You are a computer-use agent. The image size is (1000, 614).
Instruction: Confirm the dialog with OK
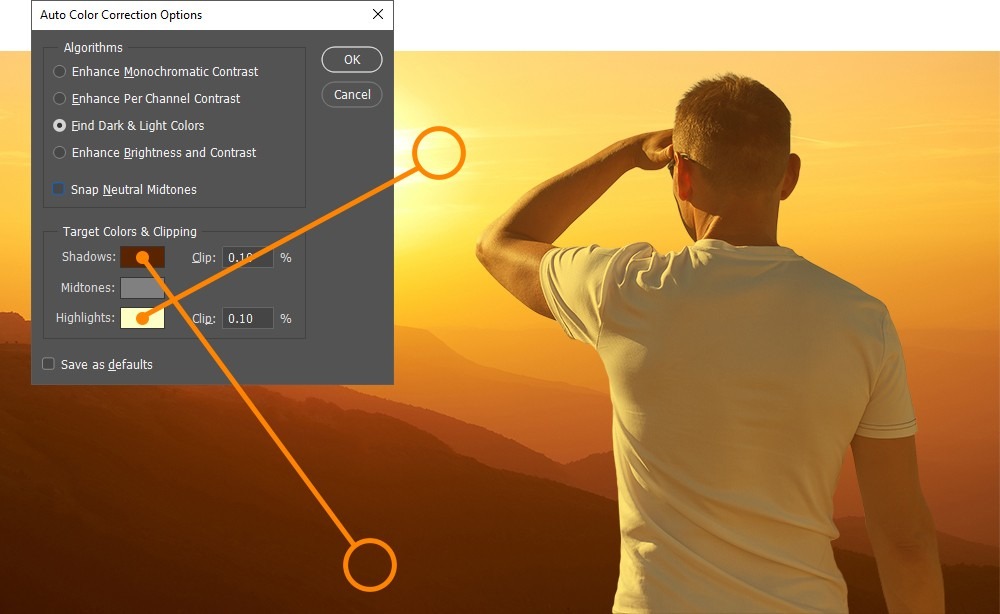352,59
